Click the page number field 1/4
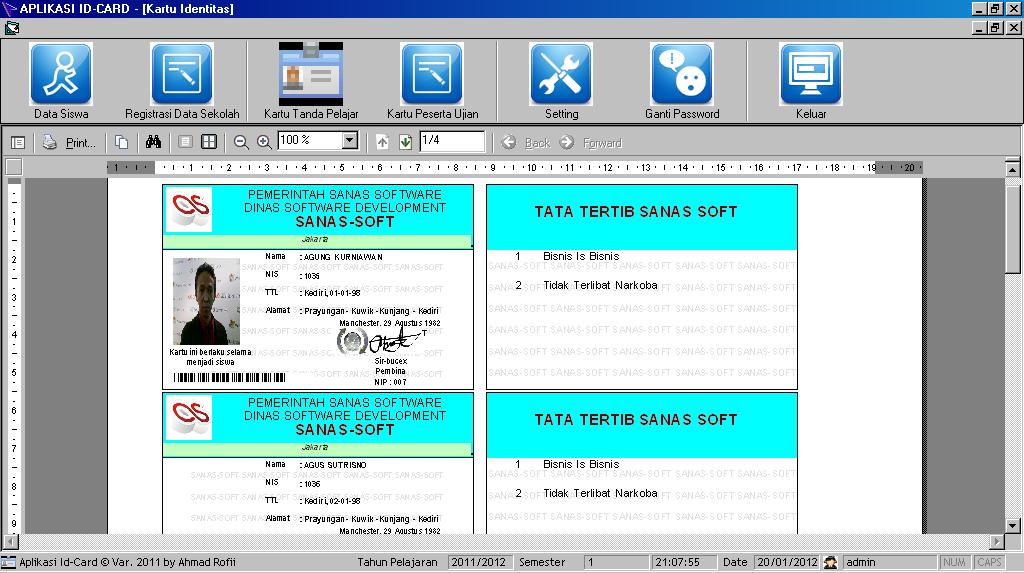The height and width of the screenshot is (573, 1024). (x=452, y=140)
